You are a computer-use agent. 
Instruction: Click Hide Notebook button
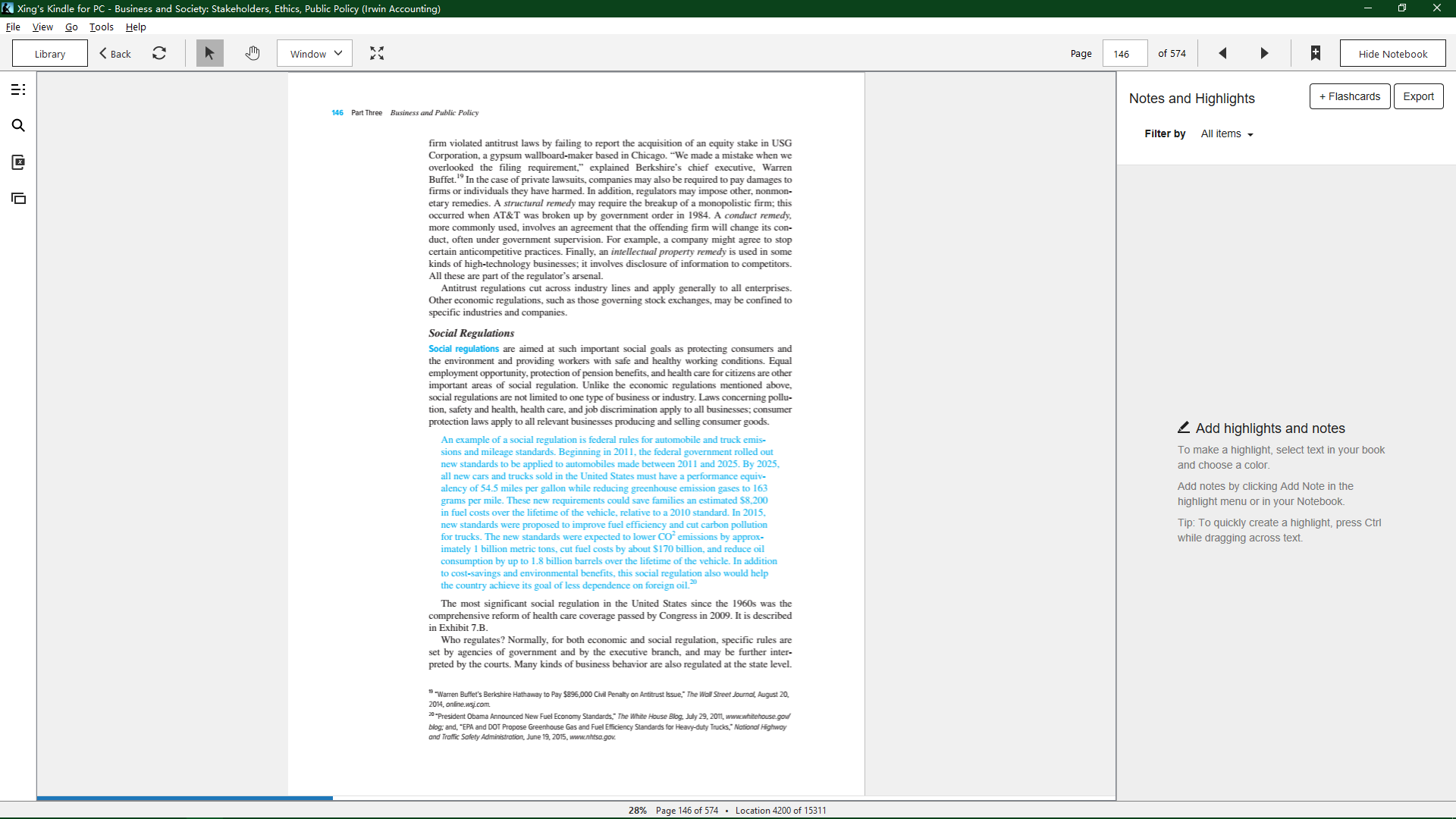tap(1392, 53)
